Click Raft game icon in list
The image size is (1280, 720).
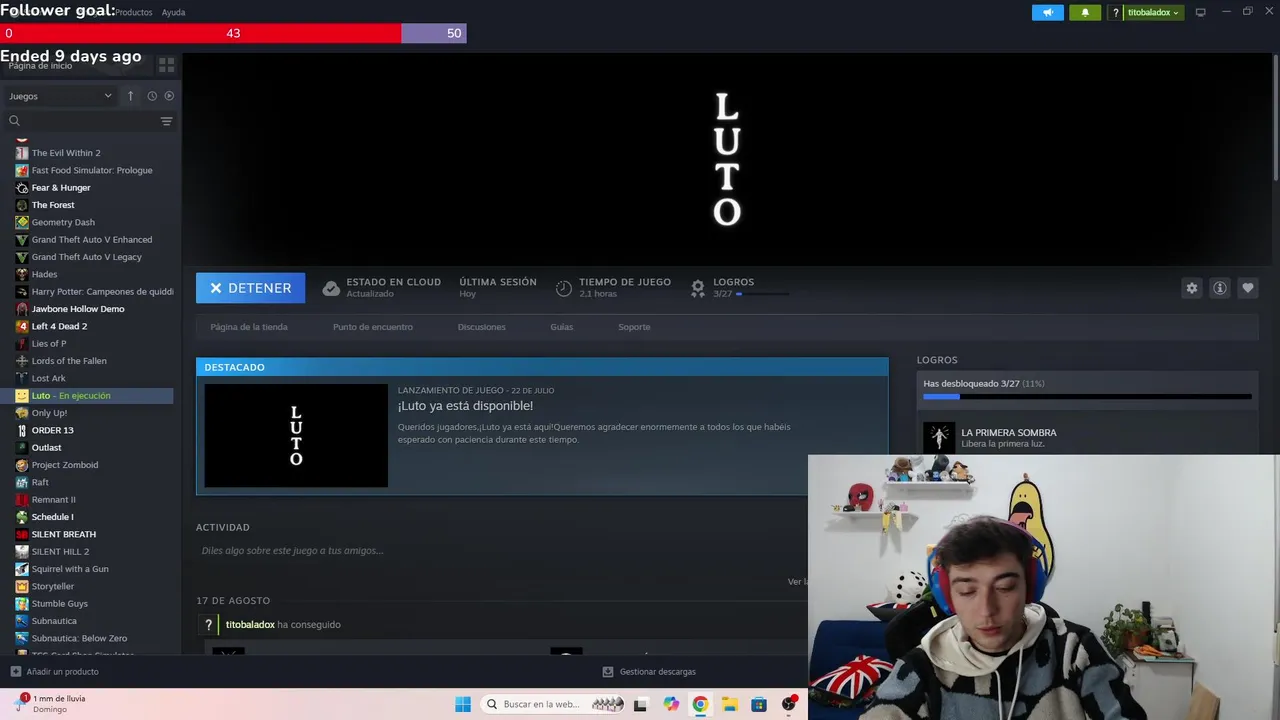point(22,482)
